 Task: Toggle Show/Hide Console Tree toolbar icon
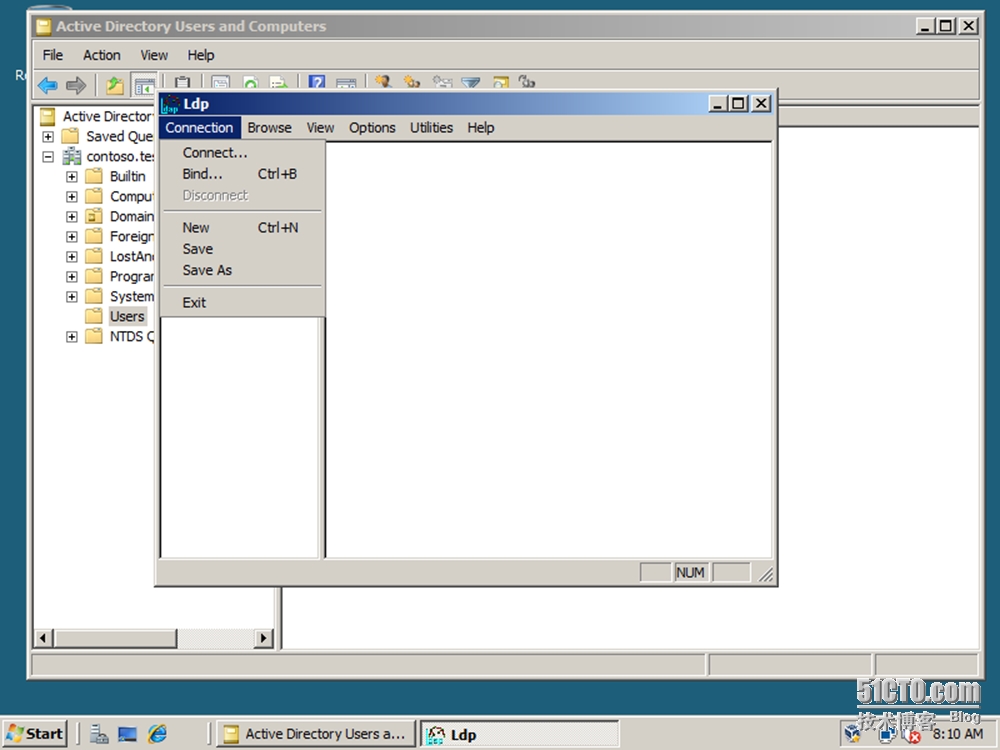144,84
